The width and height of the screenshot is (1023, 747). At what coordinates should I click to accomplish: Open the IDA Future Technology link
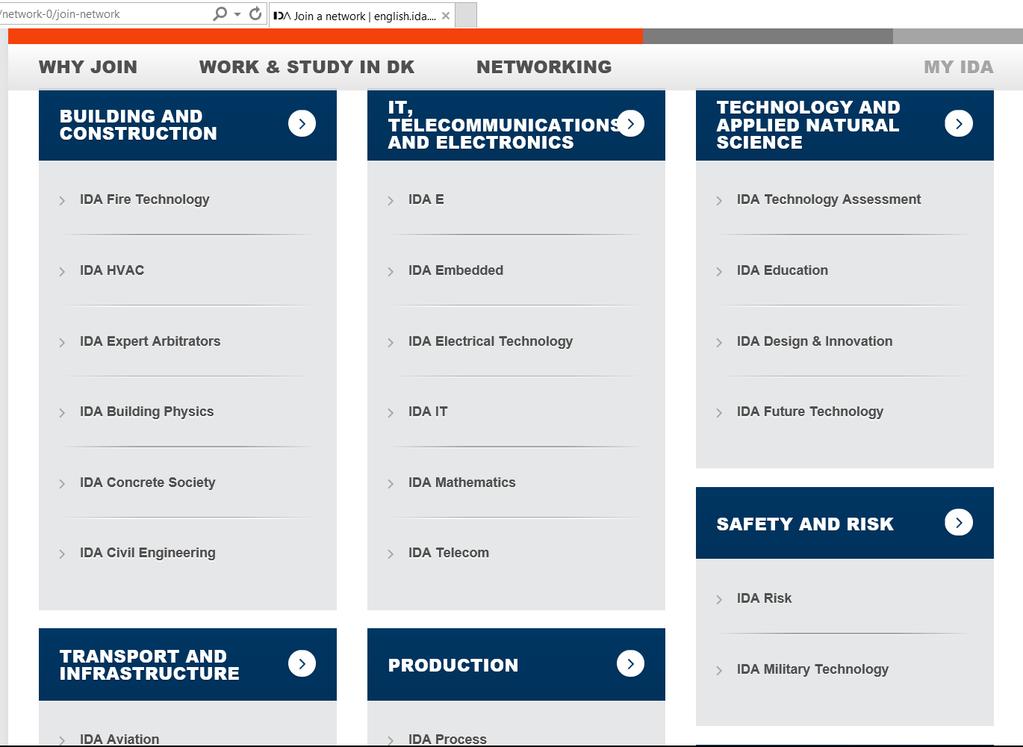[x=810, y=412]
